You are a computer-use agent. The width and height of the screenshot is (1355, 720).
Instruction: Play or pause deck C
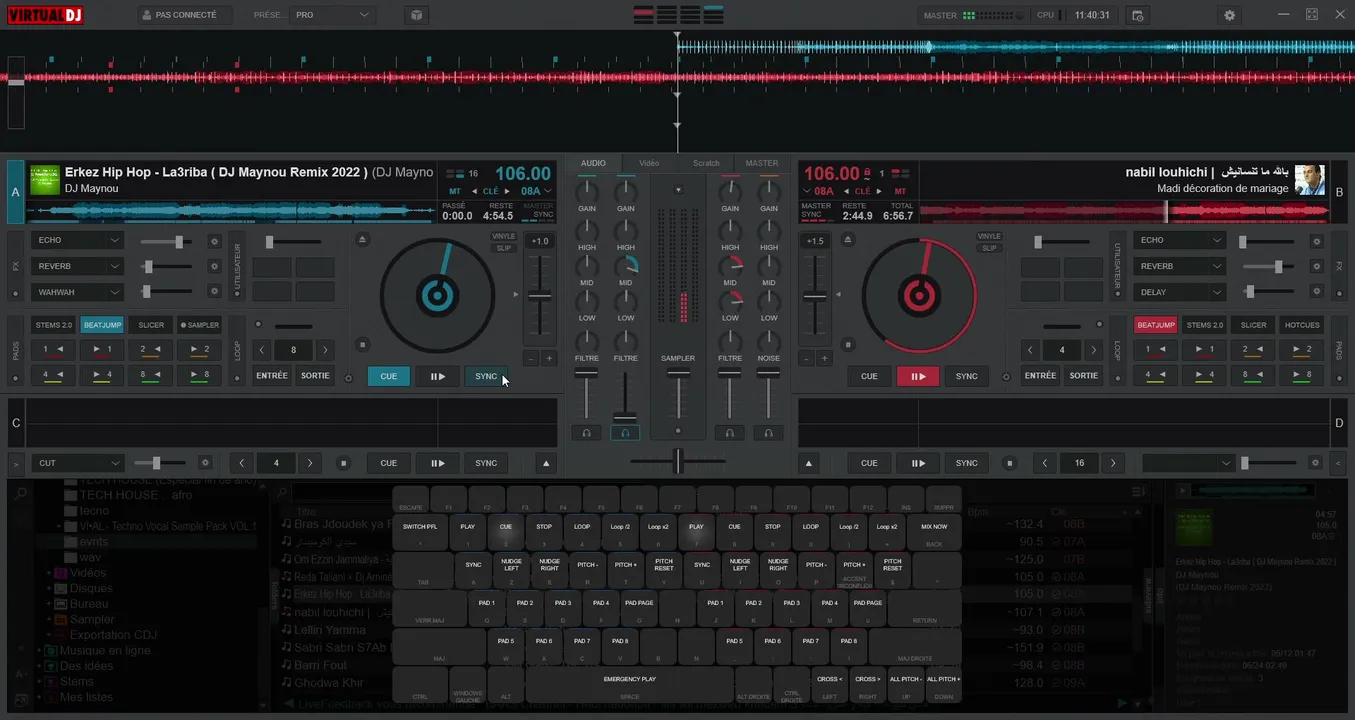tap(438, 463)
